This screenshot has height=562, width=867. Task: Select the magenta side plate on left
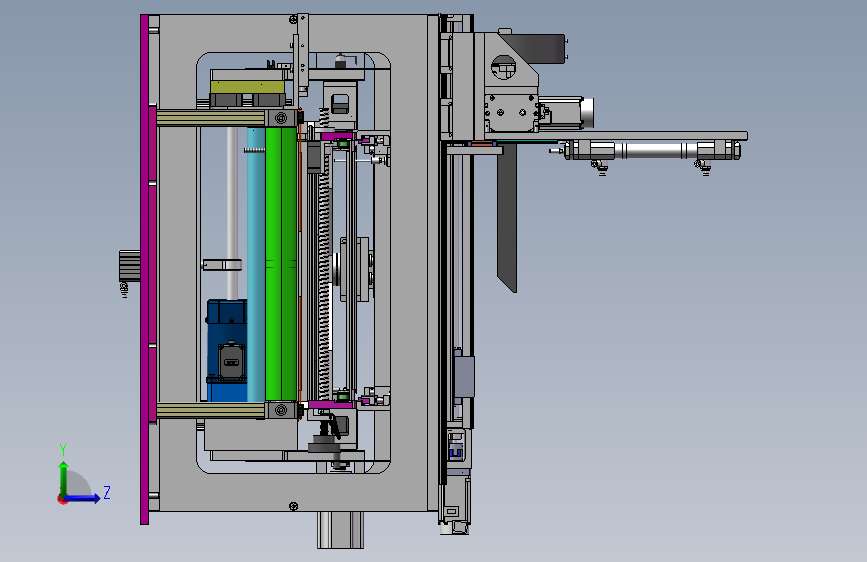coord(145,269)
